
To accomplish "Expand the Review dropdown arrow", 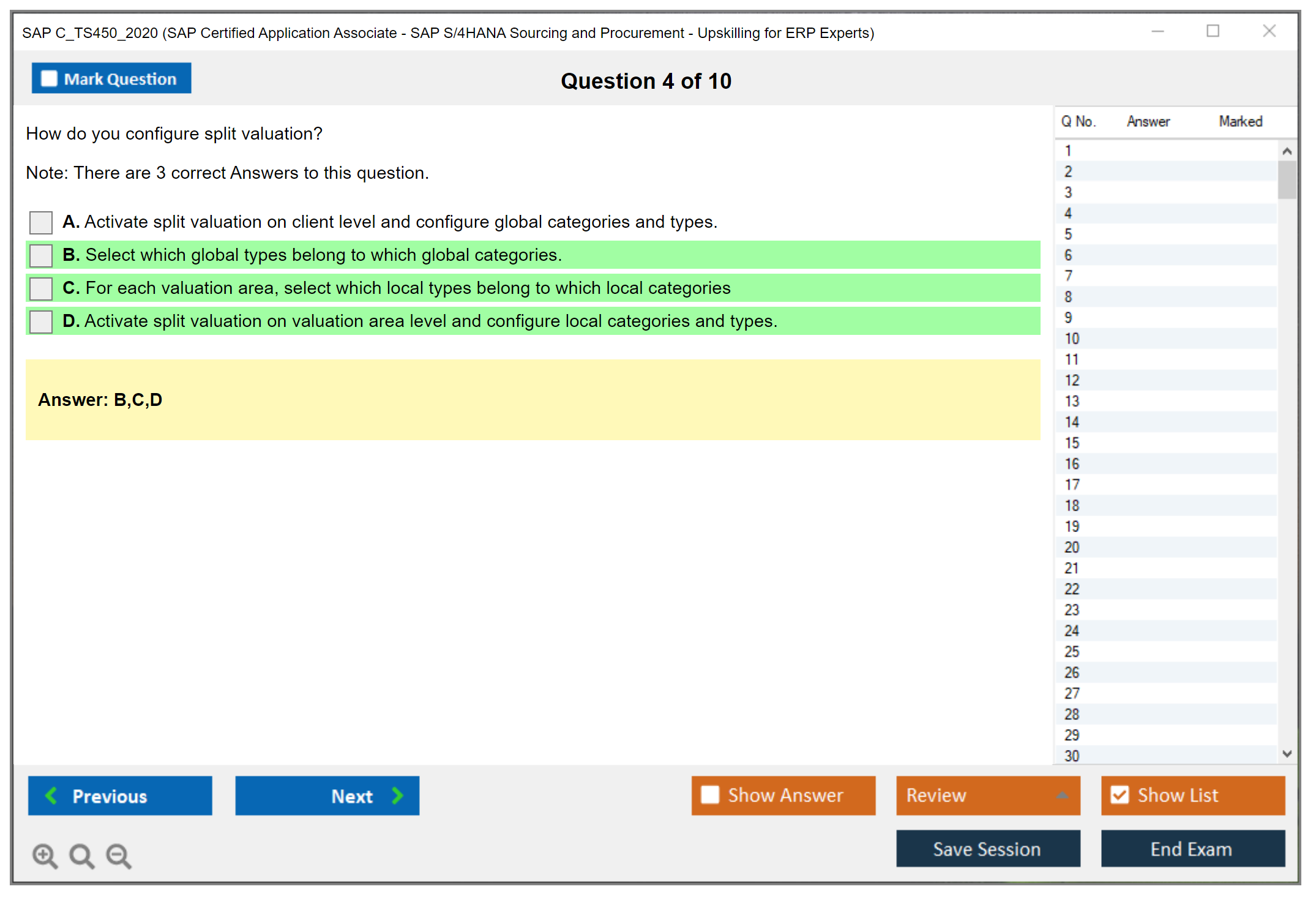I will coord(1062,795).
